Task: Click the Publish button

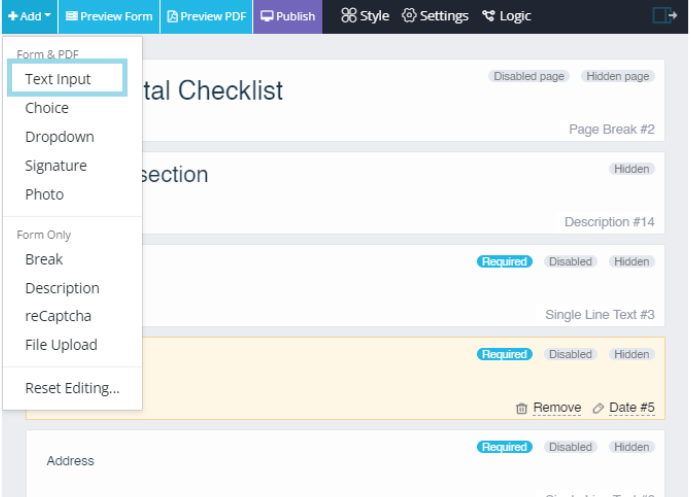Action: coord(288,16)
